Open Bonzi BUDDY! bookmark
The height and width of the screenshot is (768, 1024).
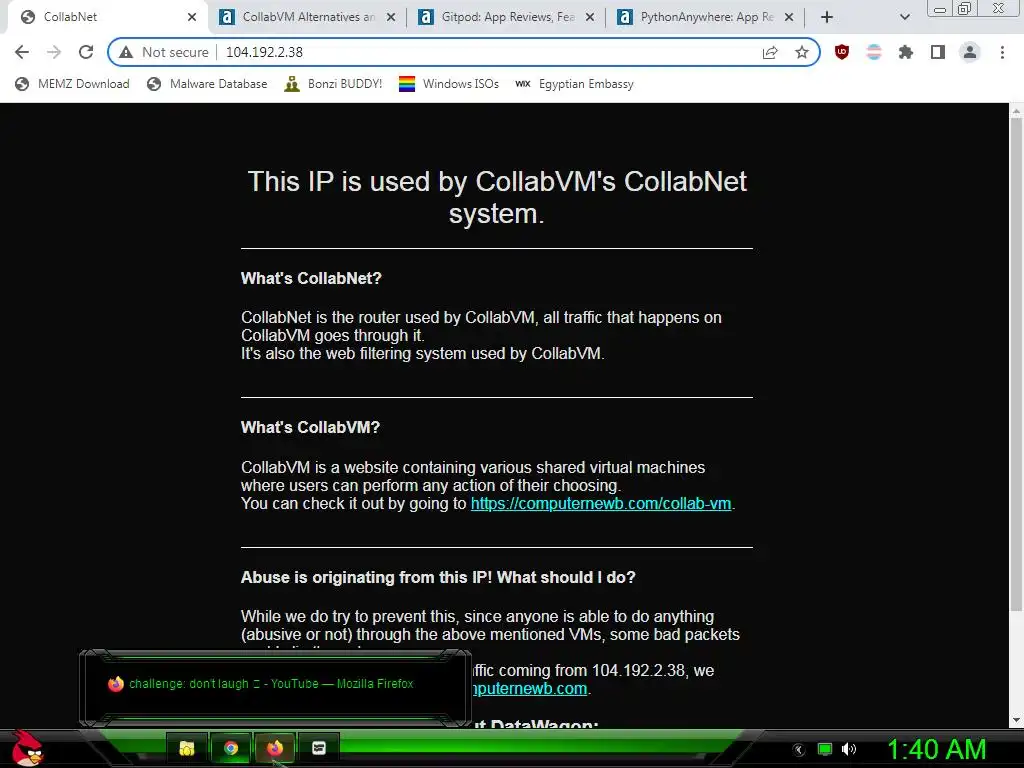pyautogui.click(x=333, y=84)
